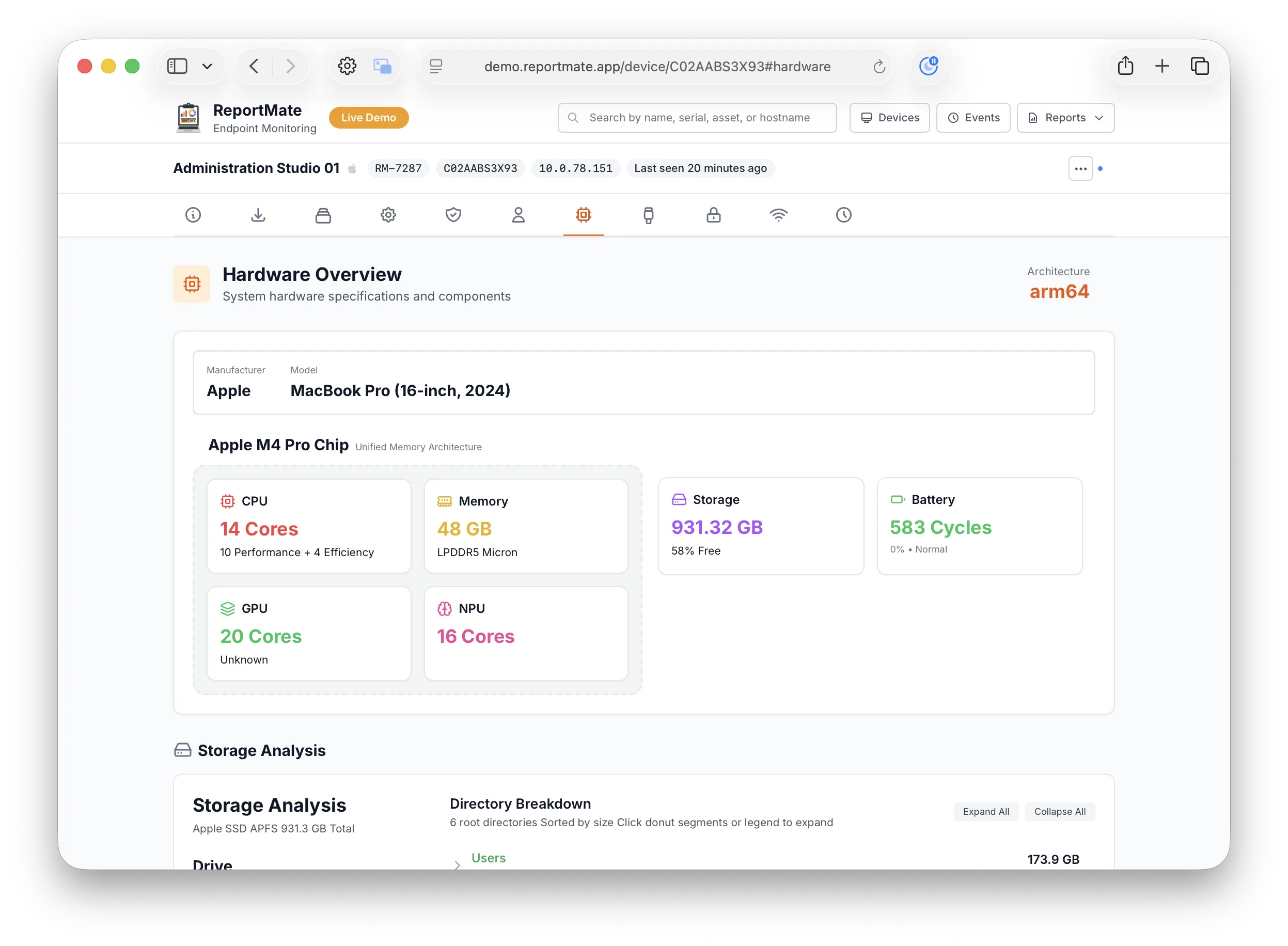Screen dimensions: 1288x946
Task: Open the Info tab icon
Action: pos(193,215)
